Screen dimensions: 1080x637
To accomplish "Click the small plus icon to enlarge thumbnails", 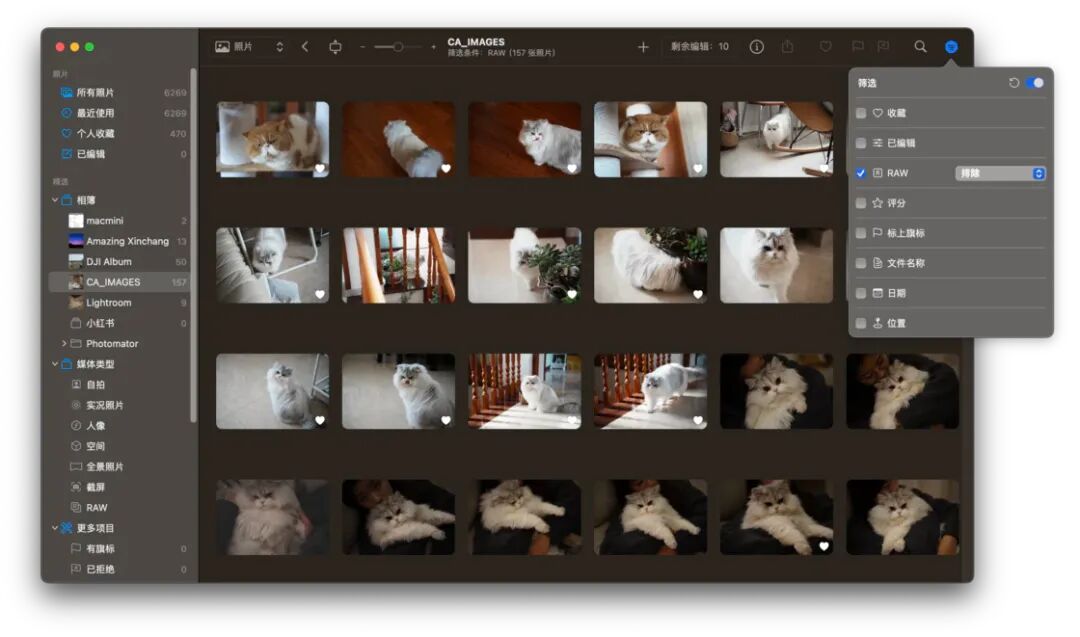I will (433, 47).
